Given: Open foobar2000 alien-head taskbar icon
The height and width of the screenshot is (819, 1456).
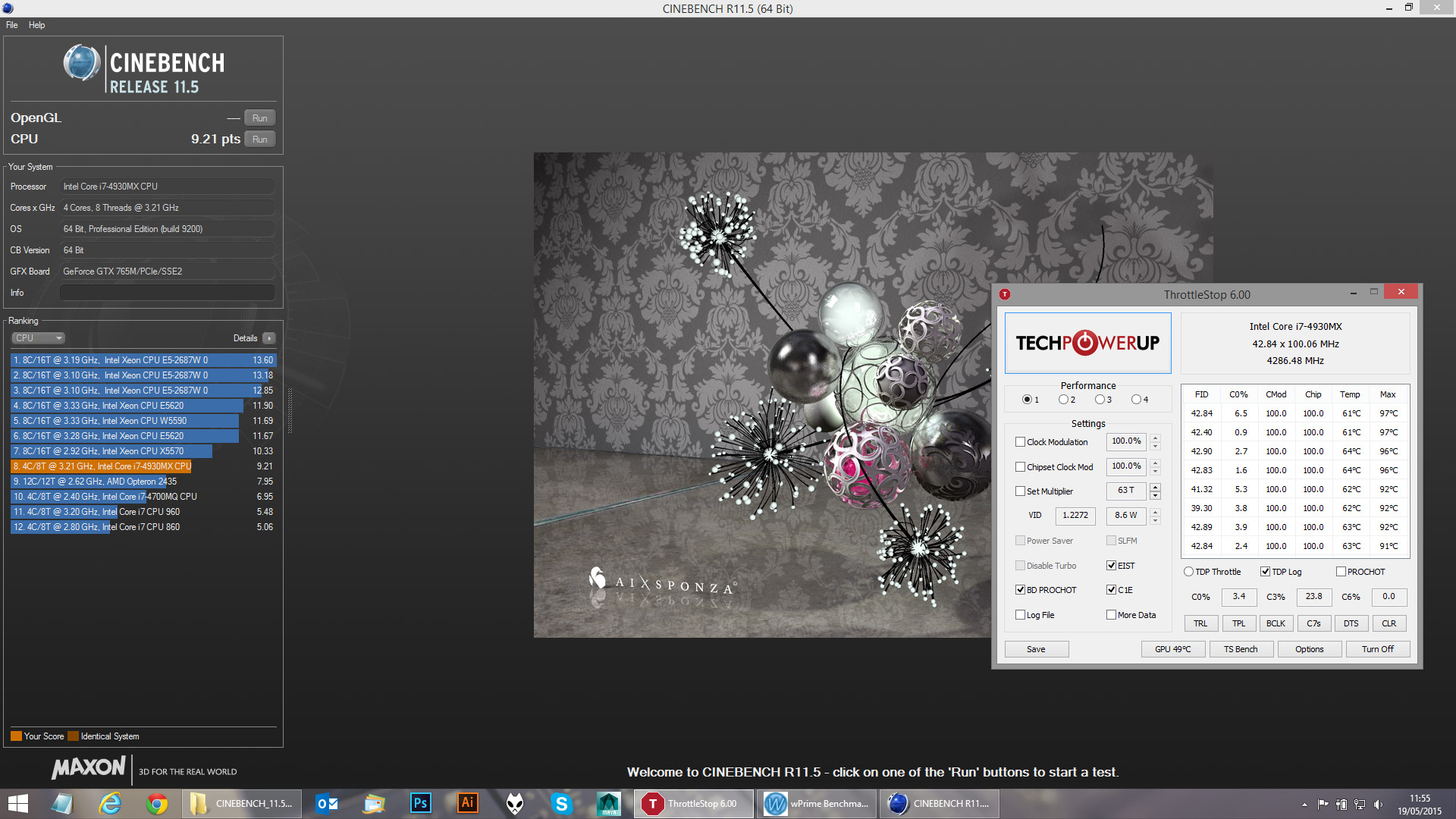Looking at the screenshot, I should 515,804.
